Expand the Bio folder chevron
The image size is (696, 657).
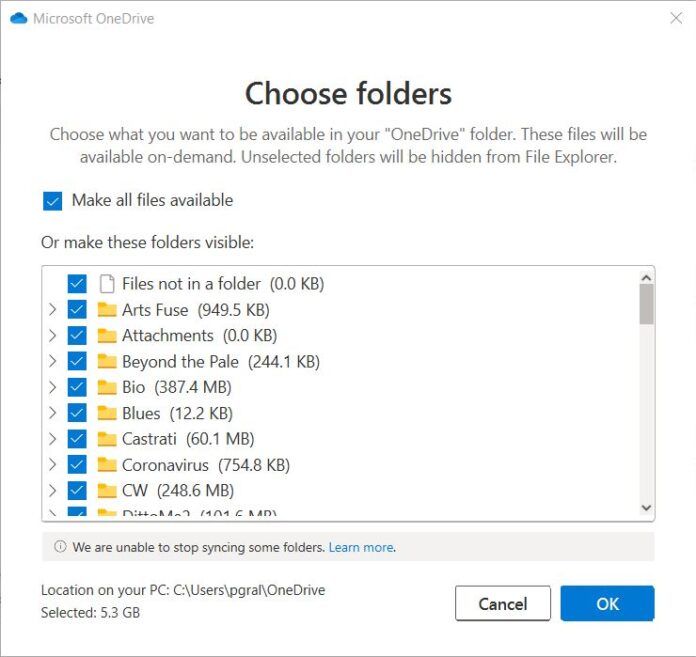click(x=52, y=387)
